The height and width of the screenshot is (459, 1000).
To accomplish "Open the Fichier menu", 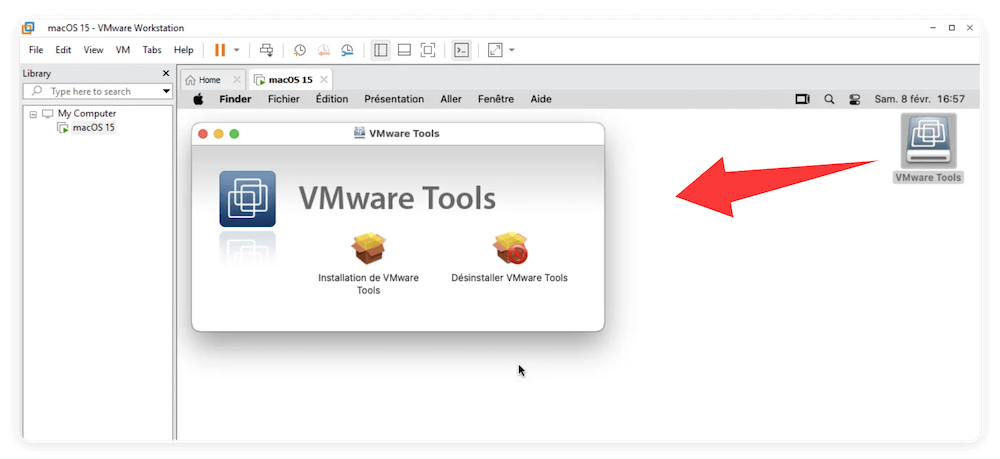I will (284, 99).
